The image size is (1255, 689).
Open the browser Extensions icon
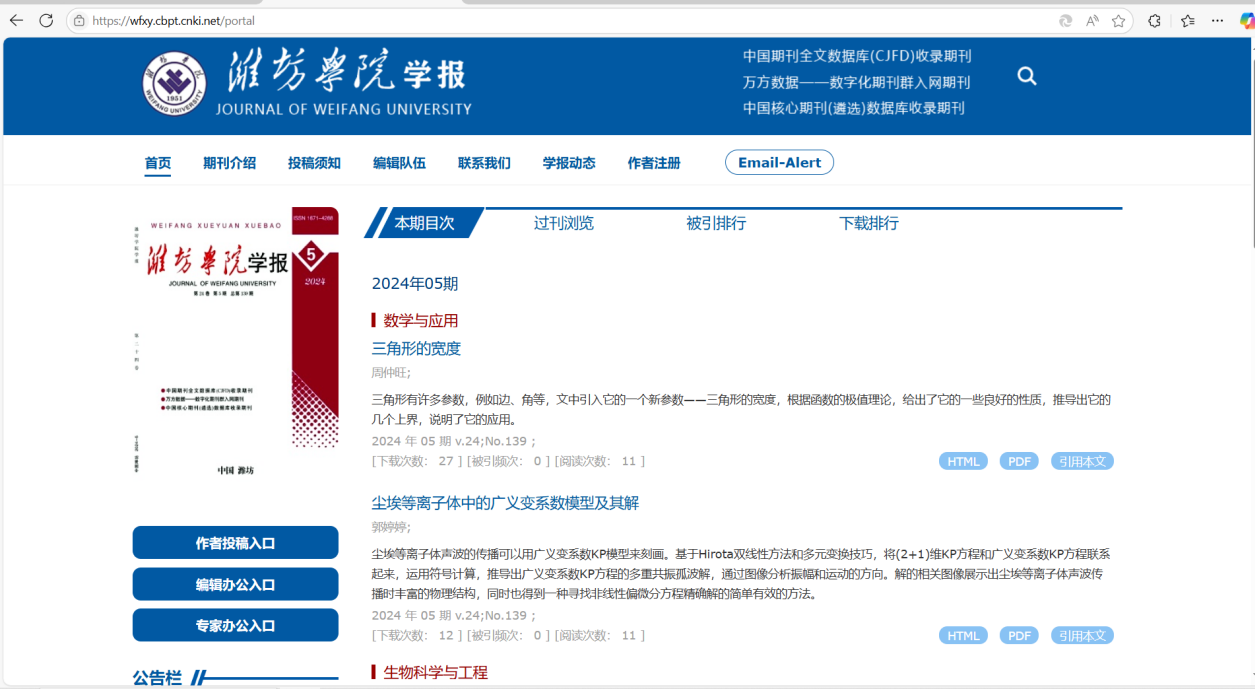tap(1154, 21)
